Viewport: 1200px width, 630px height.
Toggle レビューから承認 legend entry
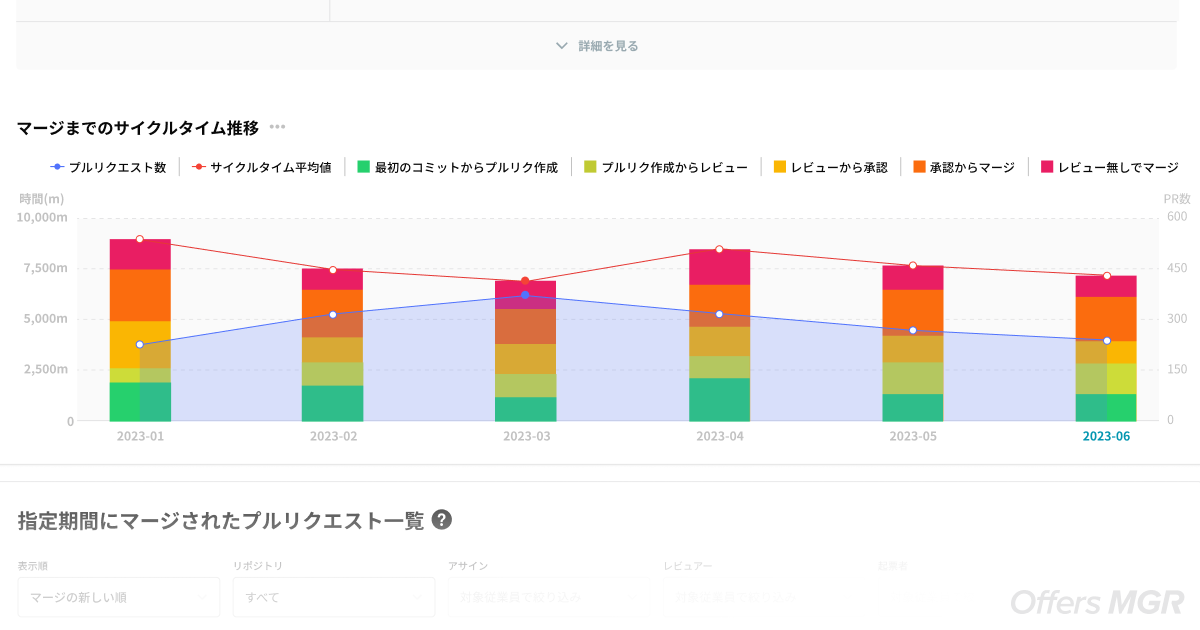tap(830, 167)
